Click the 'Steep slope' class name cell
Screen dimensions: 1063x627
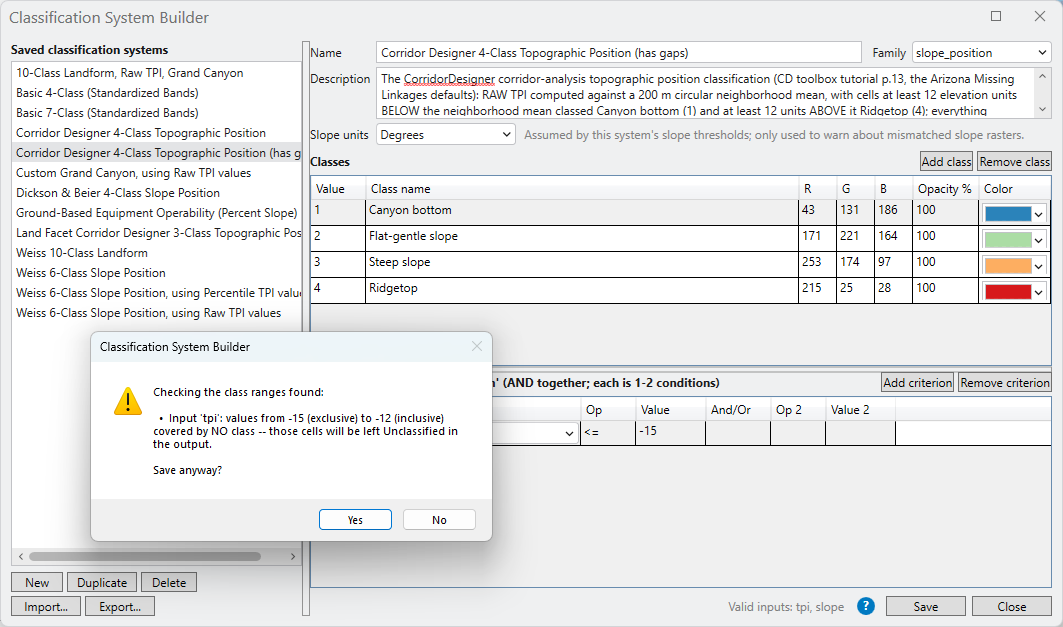coord(582,264)
